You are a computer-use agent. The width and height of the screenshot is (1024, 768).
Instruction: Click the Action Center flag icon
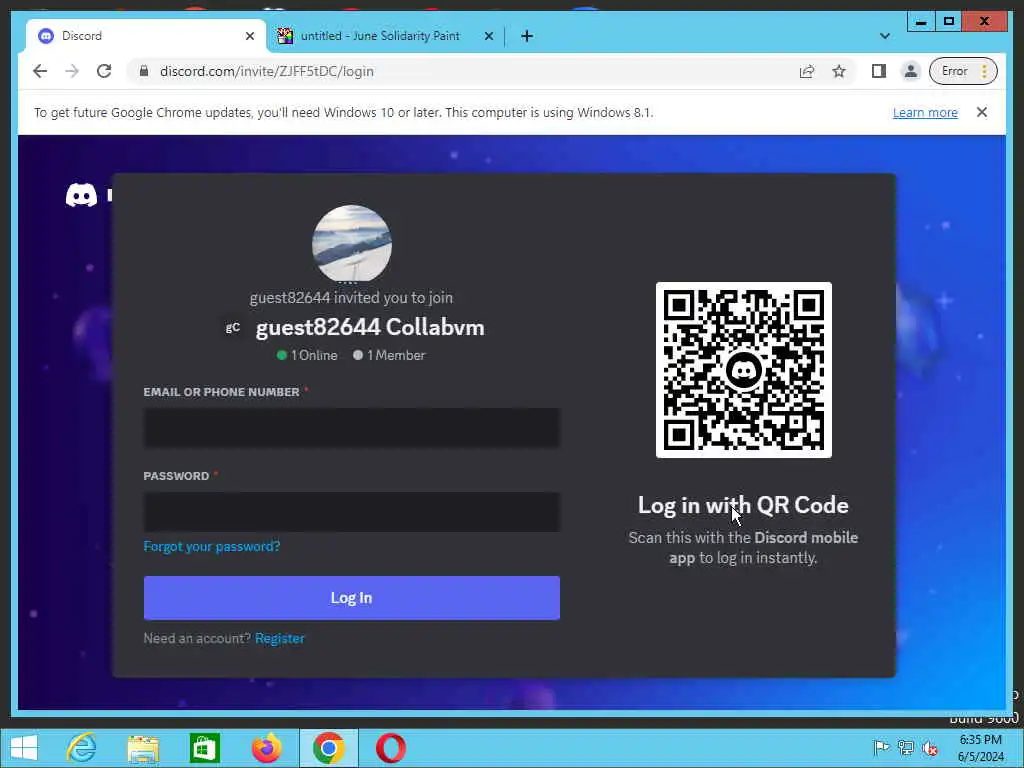click(881, 747)
